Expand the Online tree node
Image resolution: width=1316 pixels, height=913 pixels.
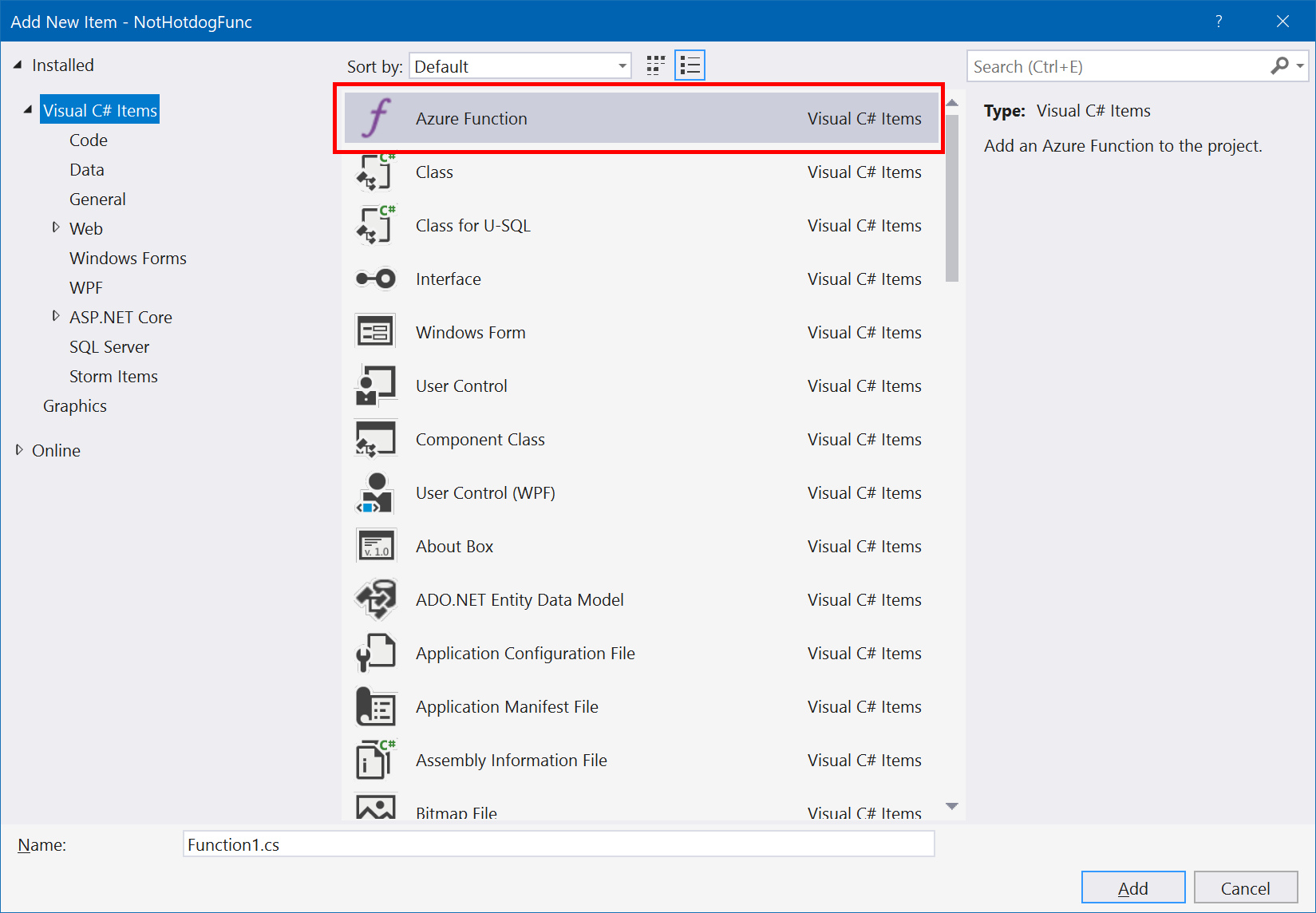point(20,450)
